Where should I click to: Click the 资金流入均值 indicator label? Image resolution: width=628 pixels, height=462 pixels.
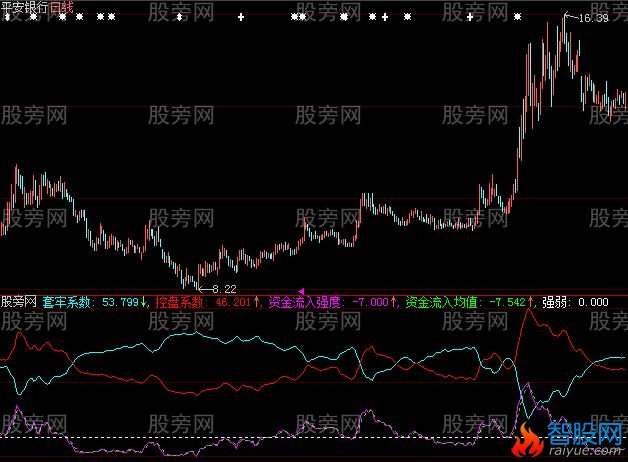click(441, 302)
